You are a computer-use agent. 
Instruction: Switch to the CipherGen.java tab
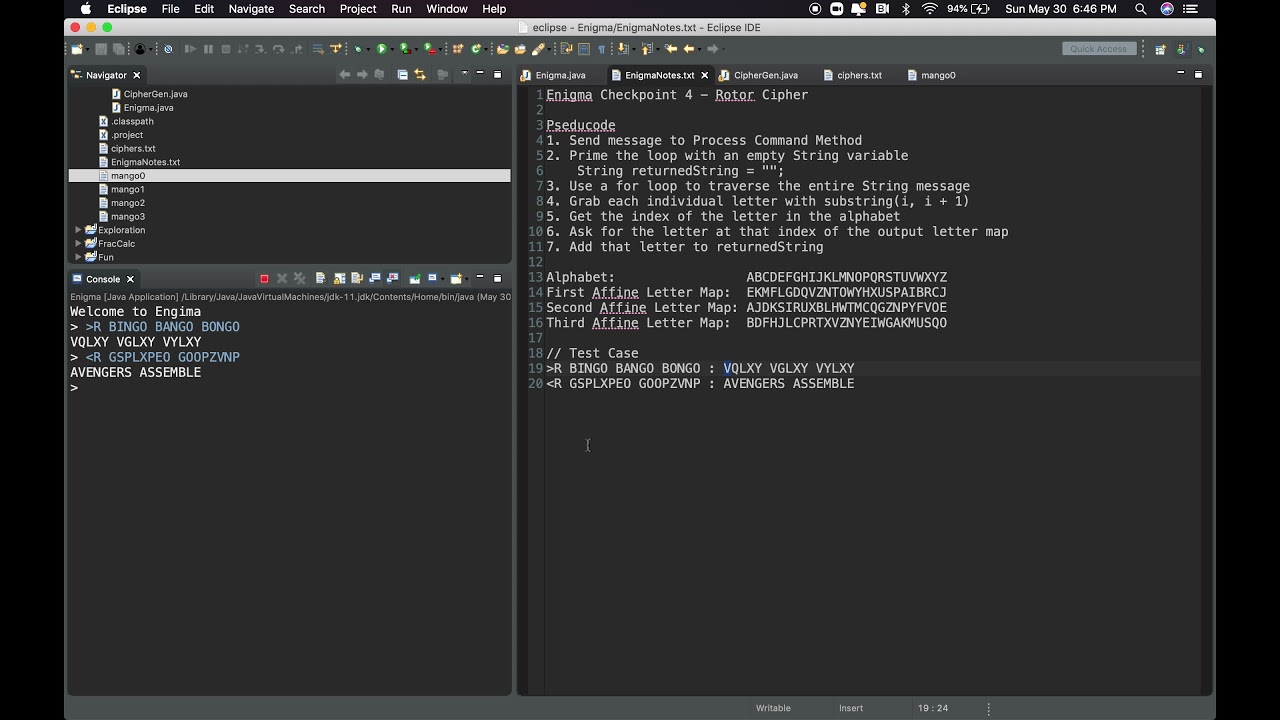[x=765, y=75]
